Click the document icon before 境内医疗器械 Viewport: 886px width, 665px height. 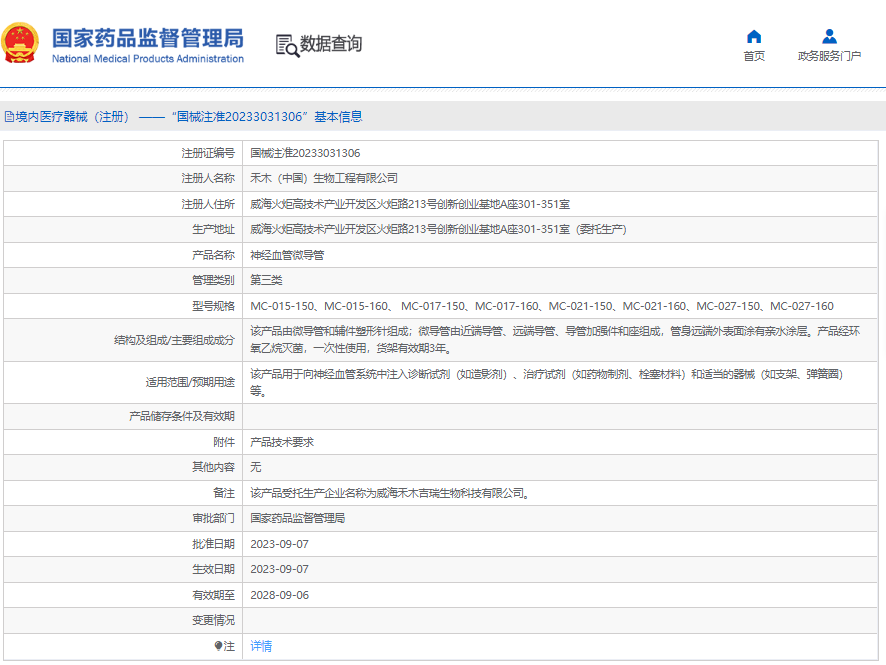pos(9,117)
